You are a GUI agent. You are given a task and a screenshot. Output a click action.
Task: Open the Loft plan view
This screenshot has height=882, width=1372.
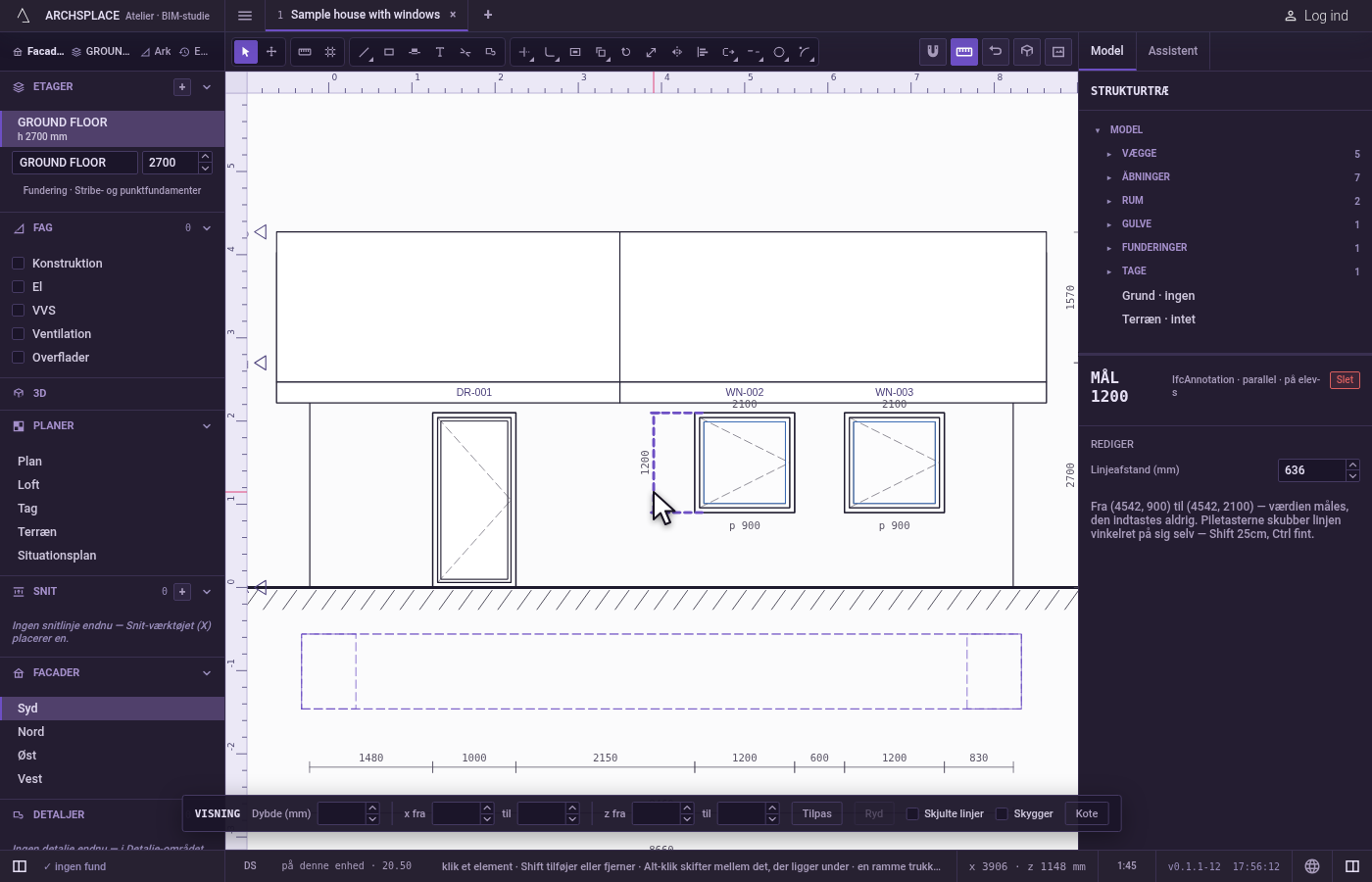click(x=113, y=485)
